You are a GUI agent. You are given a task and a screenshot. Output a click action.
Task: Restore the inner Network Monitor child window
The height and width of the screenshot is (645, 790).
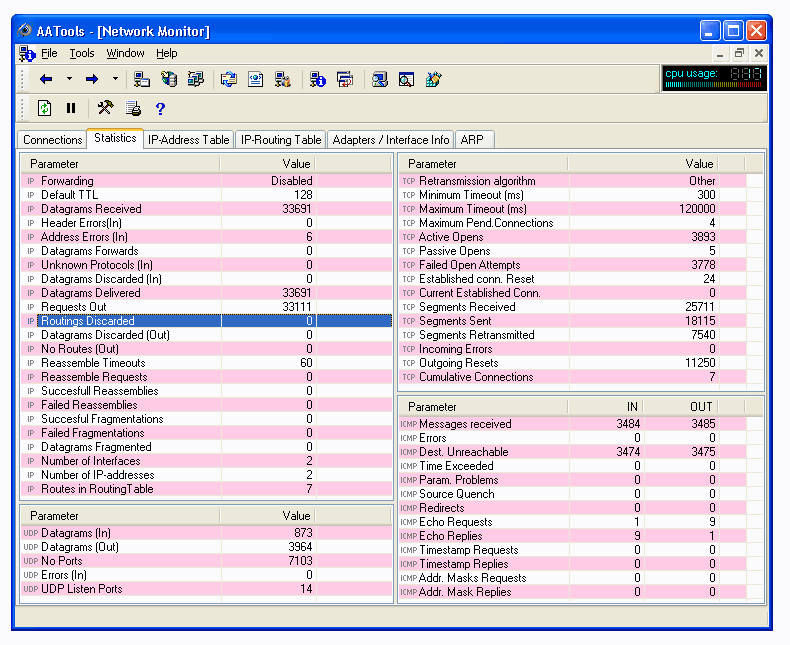[739, 53]
